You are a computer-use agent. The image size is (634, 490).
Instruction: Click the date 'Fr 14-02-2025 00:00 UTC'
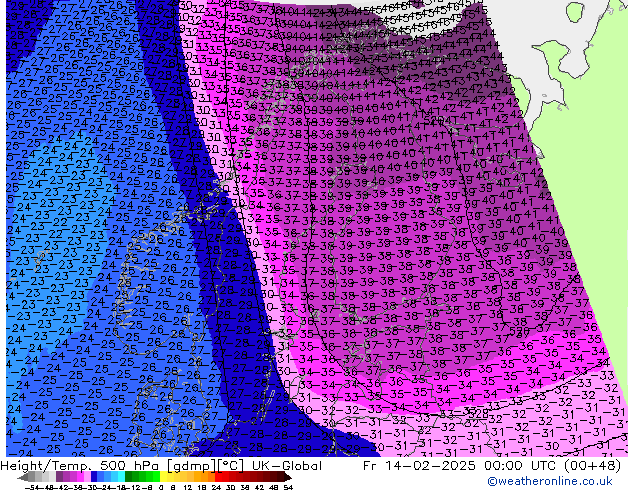(x=461, y=466)
